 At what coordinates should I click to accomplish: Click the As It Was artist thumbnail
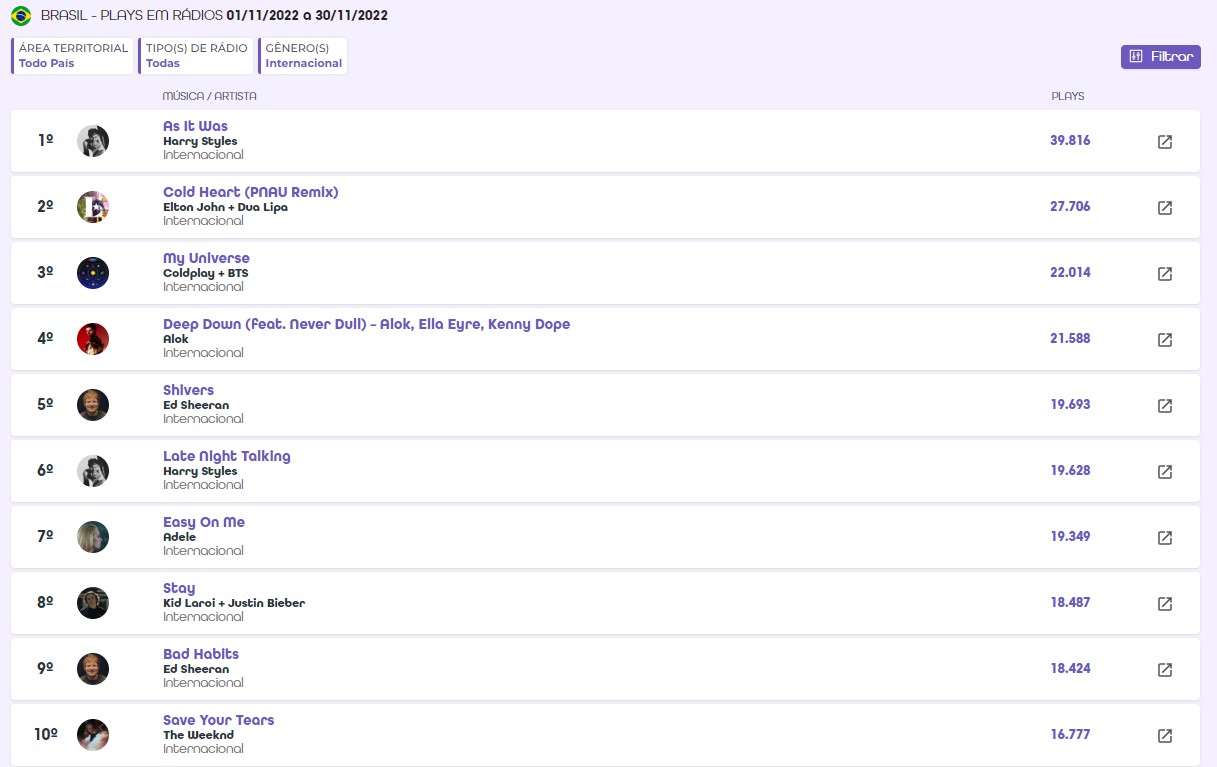(93, 141)
